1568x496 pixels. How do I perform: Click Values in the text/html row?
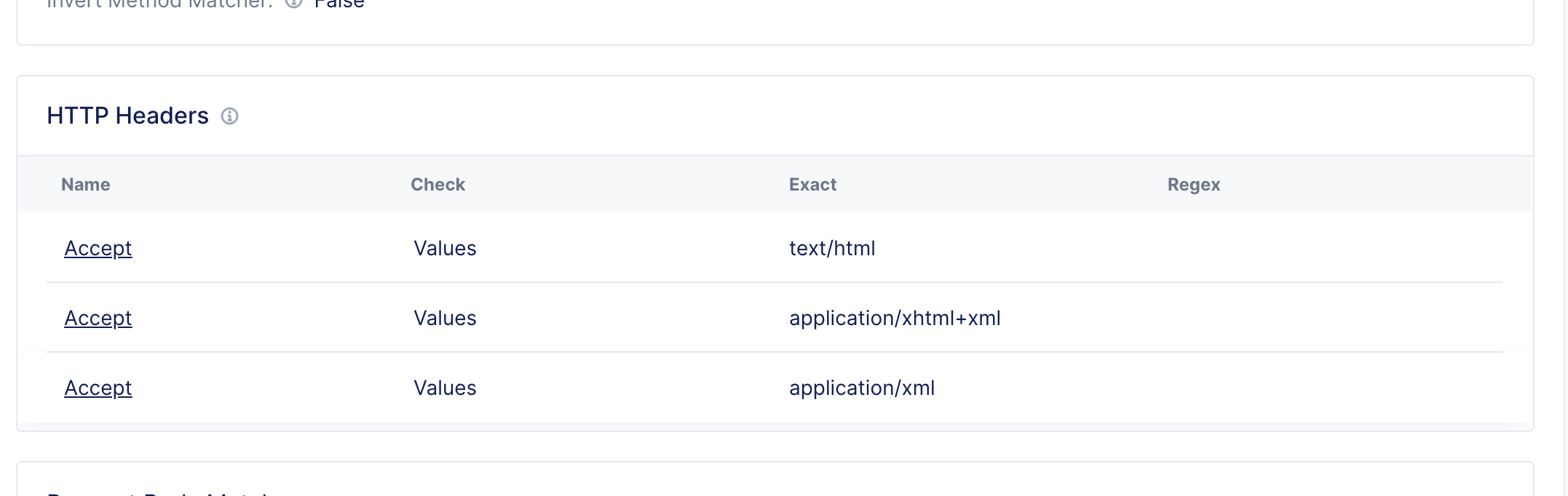click(444, 248)
